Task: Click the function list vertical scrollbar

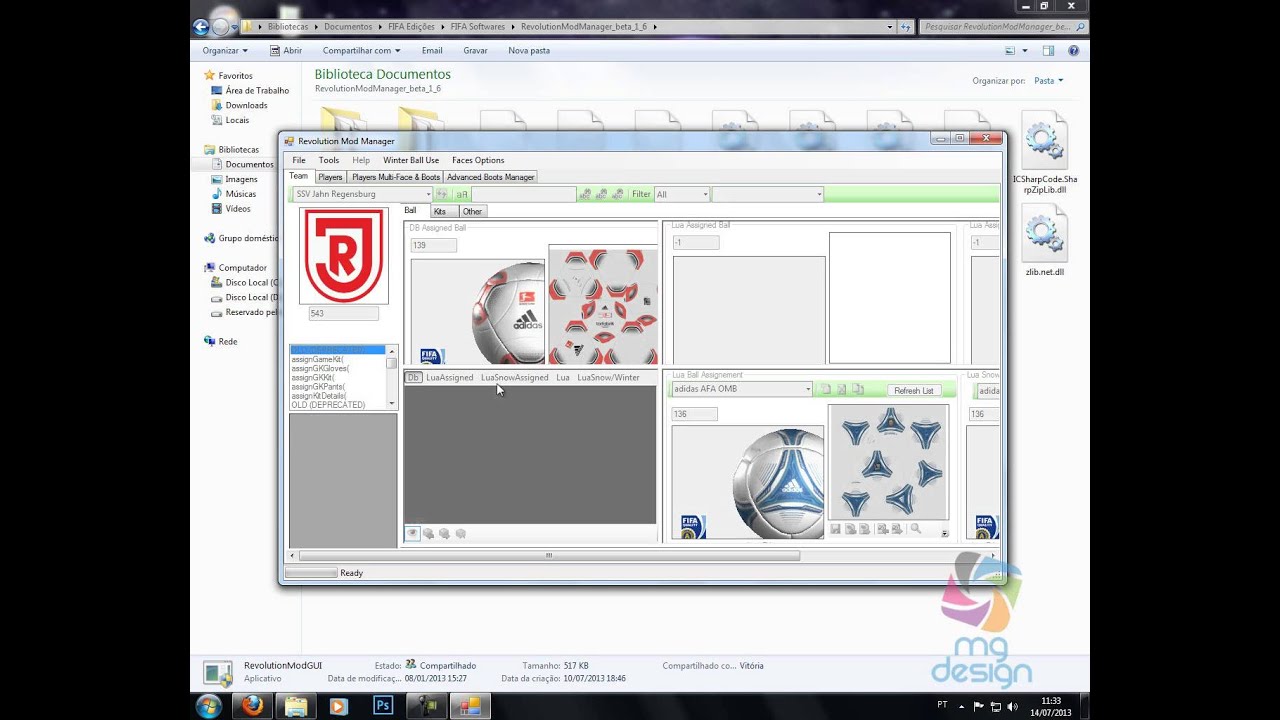Action: [x=391, y=378]
